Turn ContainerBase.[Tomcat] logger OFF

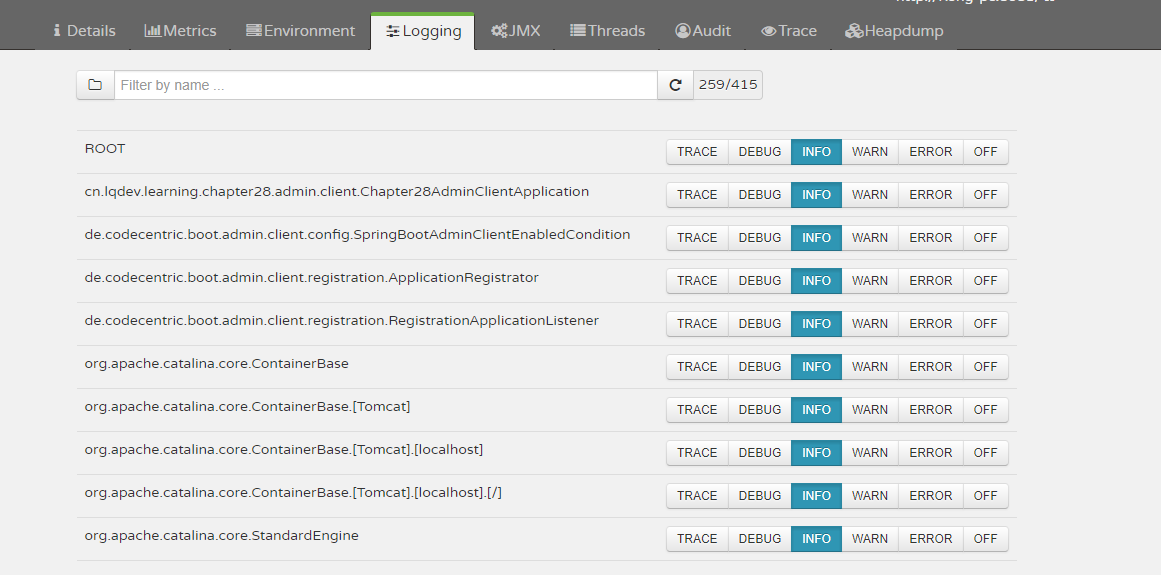(986, 409)
